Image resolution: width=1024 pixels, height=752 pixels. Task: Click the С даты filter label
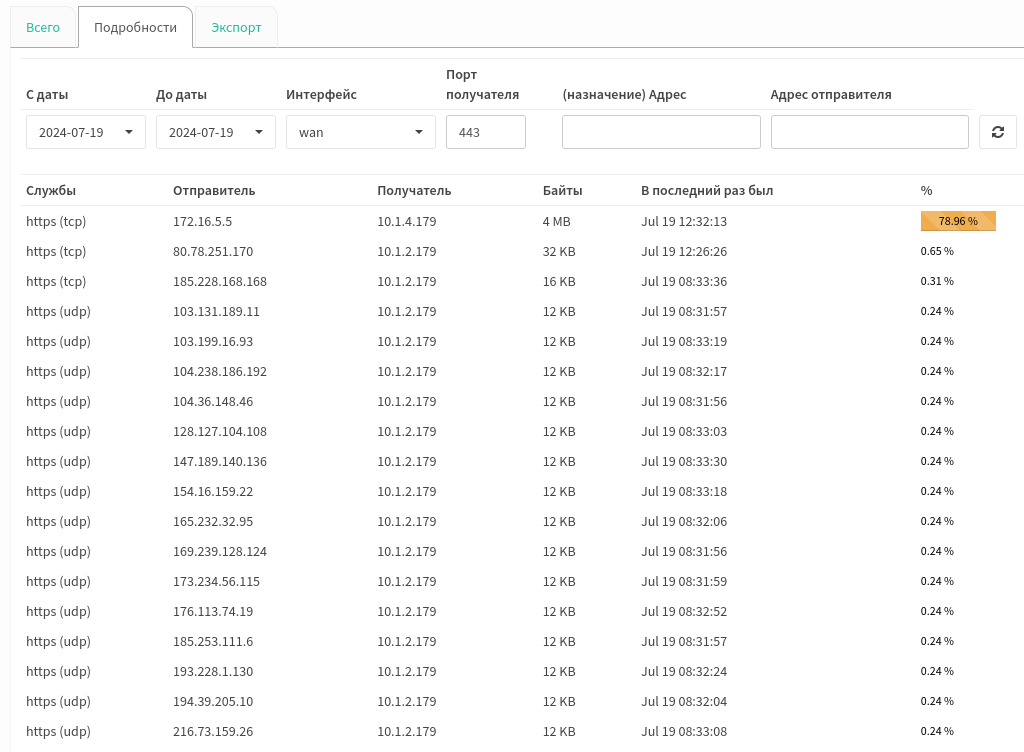pyautogui.click(x=47, y=95)
